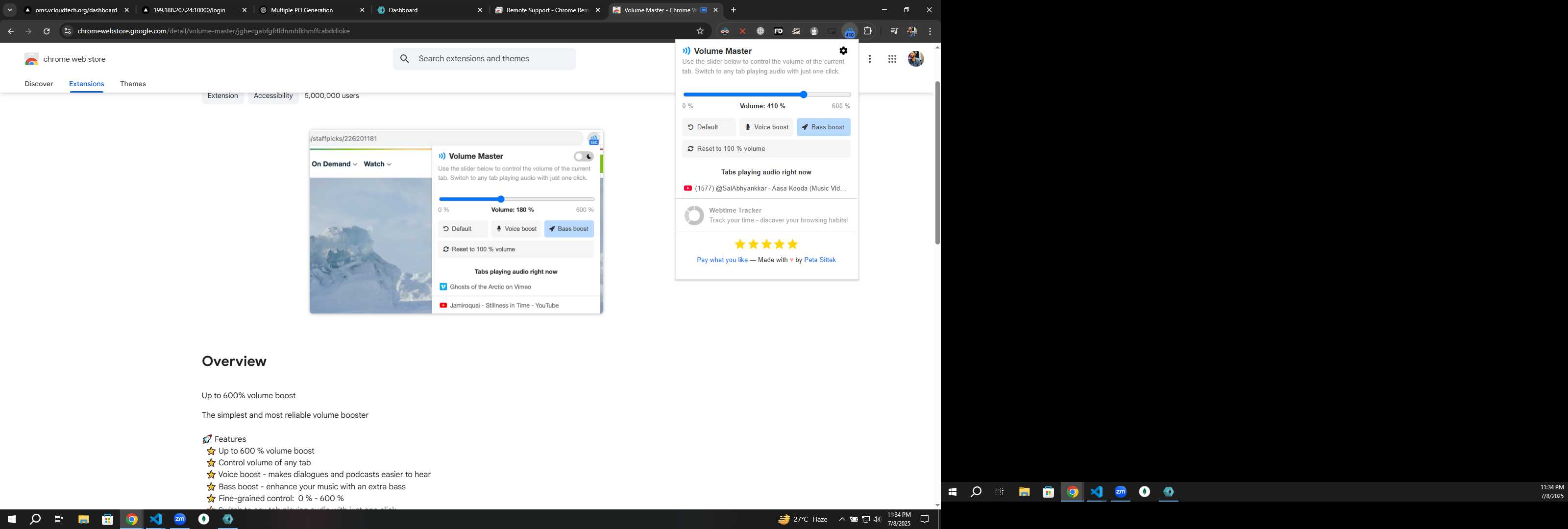Screen dimensions: 1568x529
Task: Click the Volume Master 410 badge extension icon
Action: [x=849, y=31]
